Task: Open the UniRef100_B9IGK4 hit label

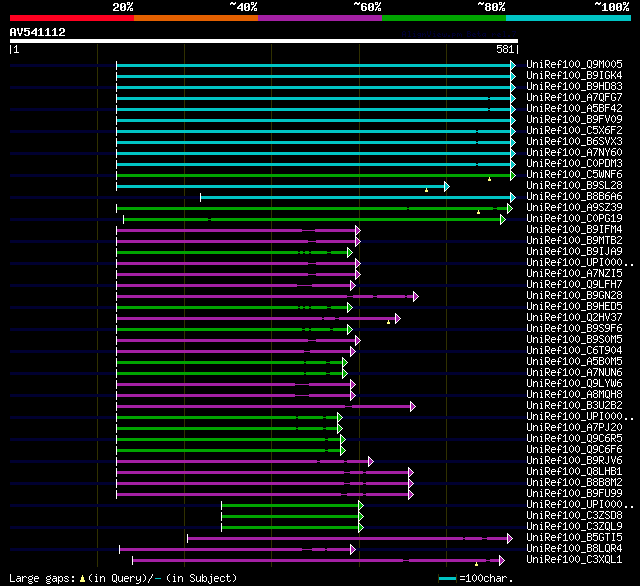Action: click(574, 75)
